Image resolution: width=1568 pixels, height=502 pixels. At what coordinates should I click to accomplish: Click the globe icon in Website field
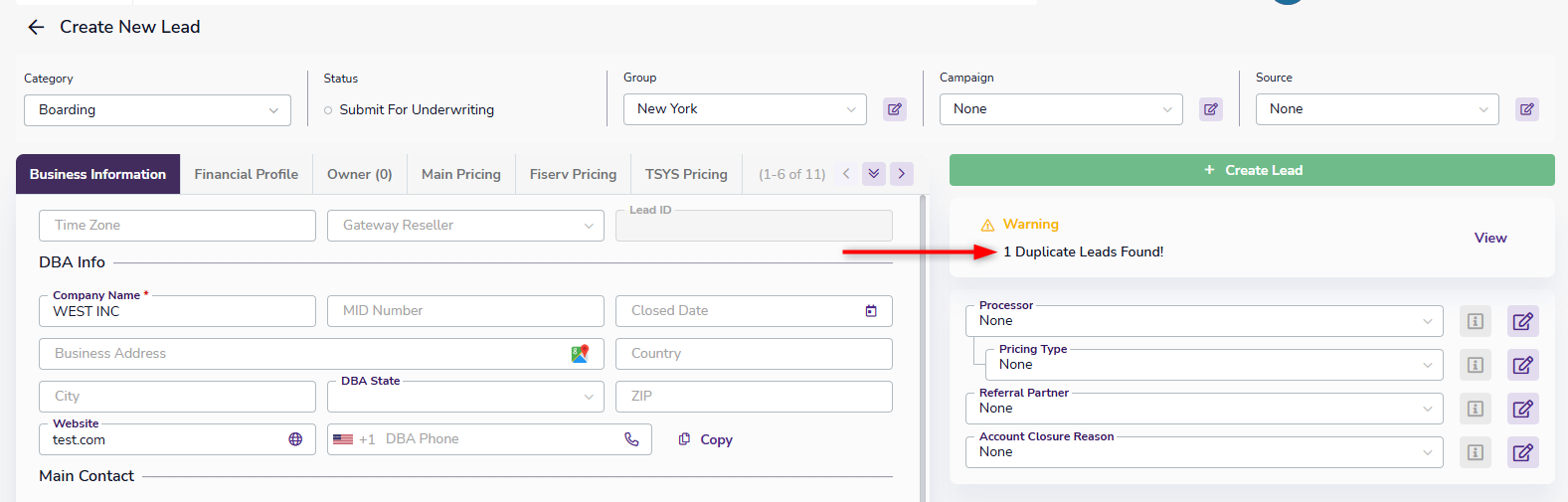coord(295,439)
